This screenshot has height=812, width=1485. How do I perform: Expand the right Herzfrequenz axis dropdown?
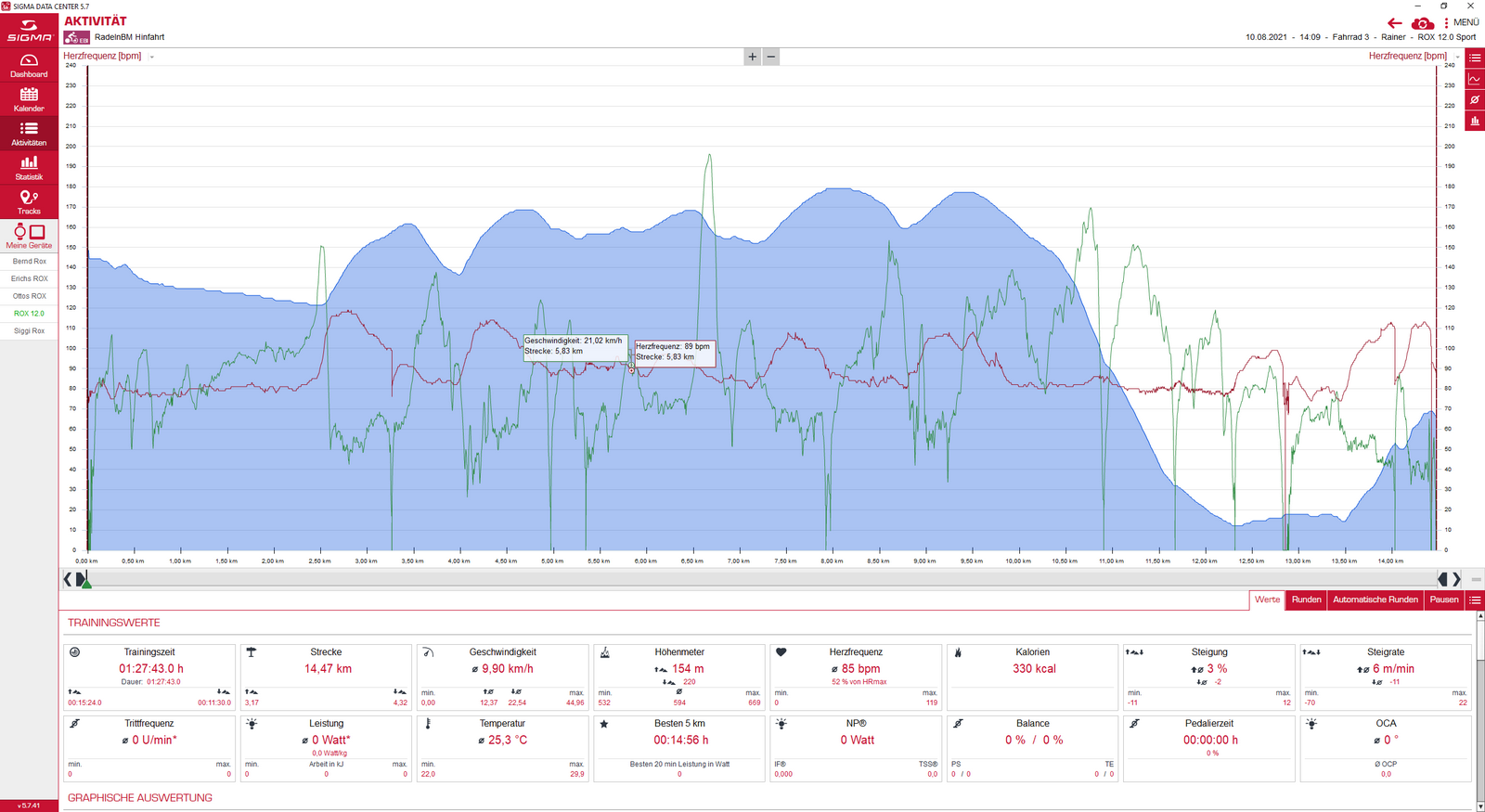(1457, 57)
